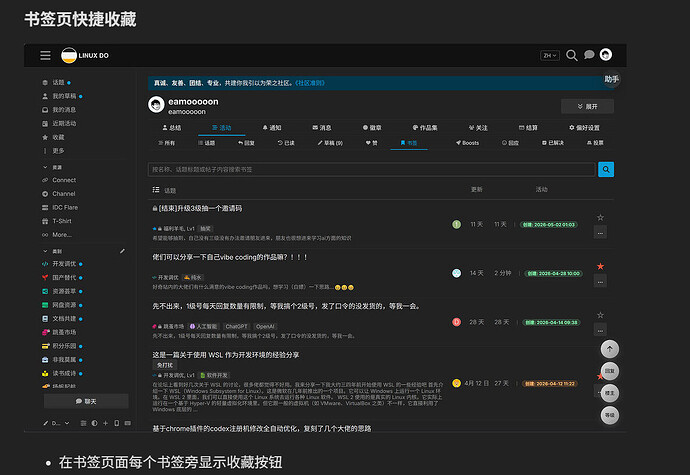Click the blue bookmark search button
Image resolution: width=690 pixels, height=475 pixels.
[606, 169]
